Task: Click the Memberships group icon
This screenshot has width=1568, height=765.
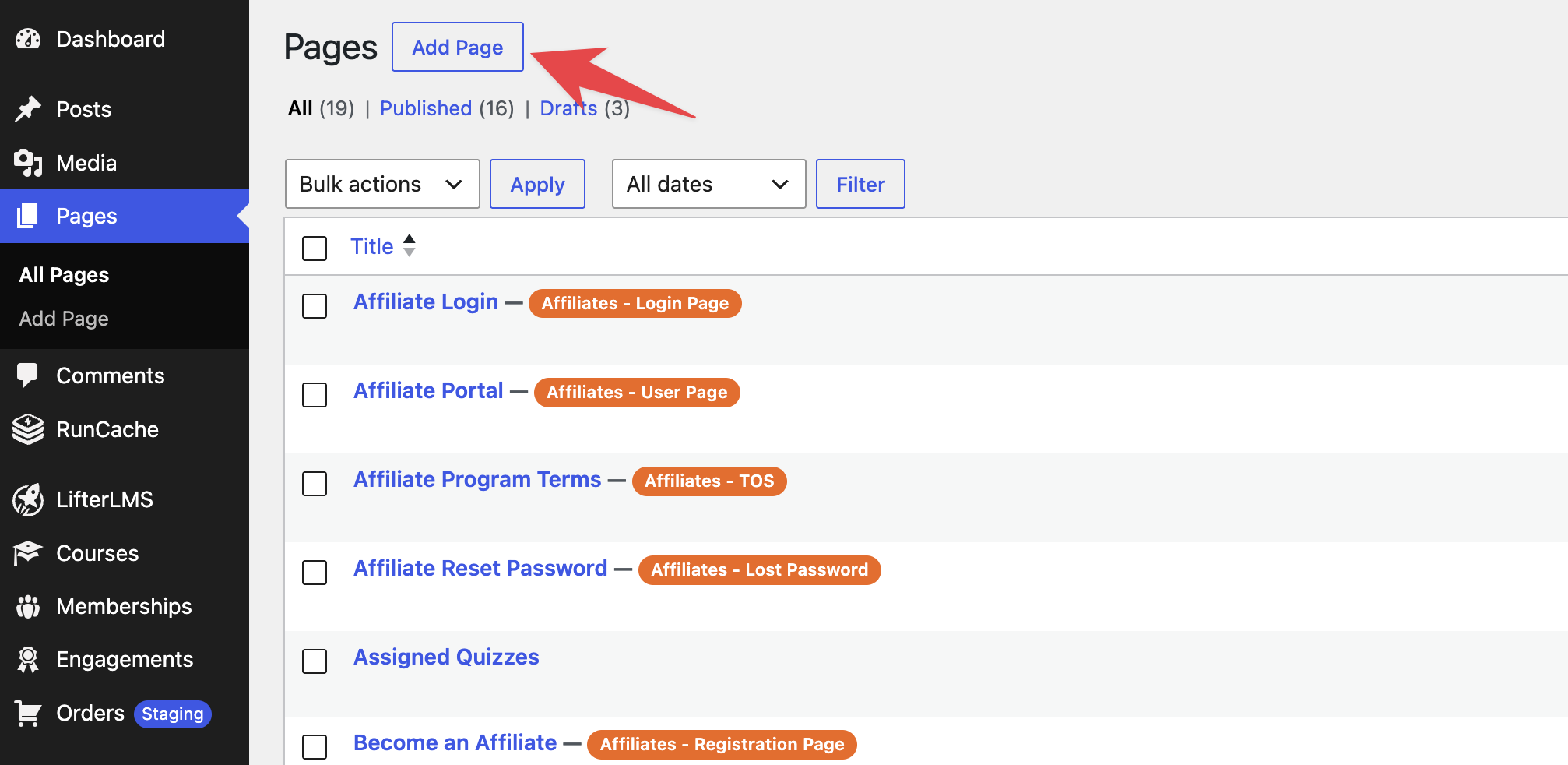Action: tap(28, 606)
